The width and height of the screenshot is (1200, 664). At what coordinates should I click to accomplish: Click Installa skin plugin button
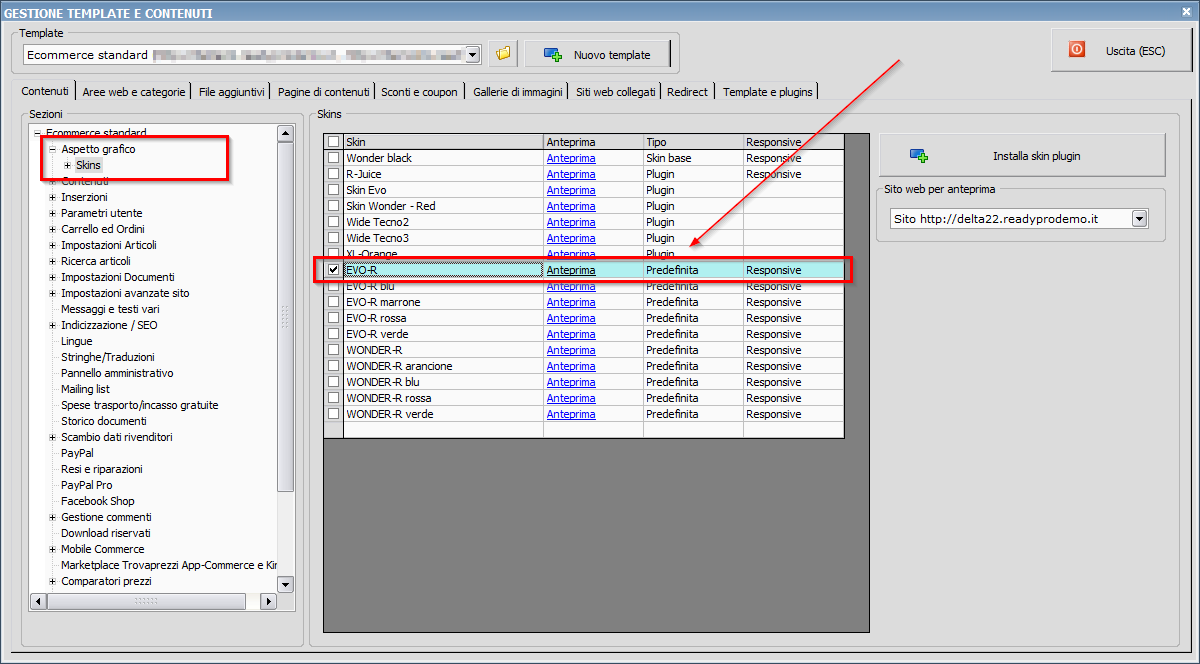click(1022, 156)
